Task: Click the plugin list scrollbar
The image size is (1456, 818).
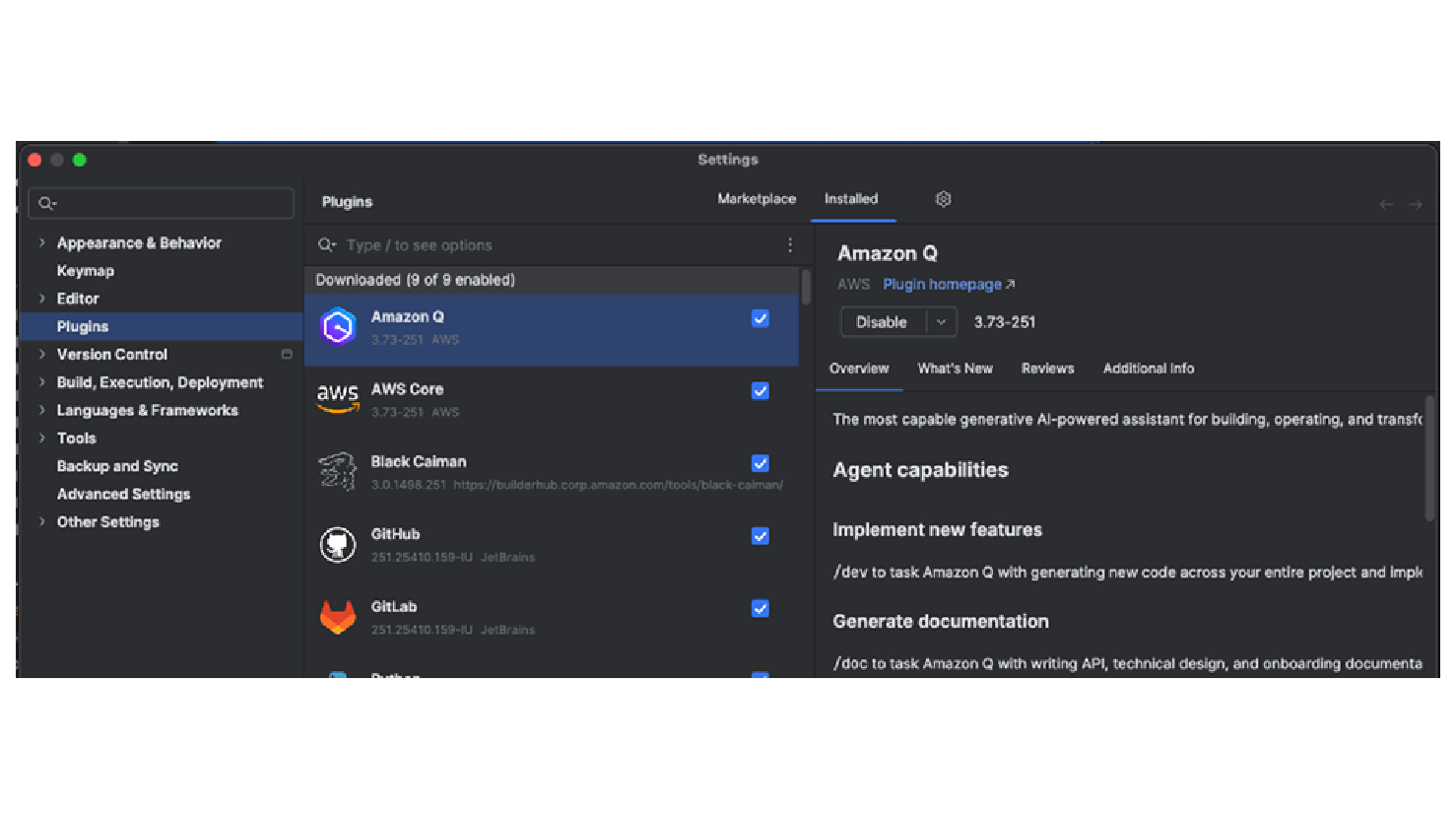Action: [x=806, y=287]
